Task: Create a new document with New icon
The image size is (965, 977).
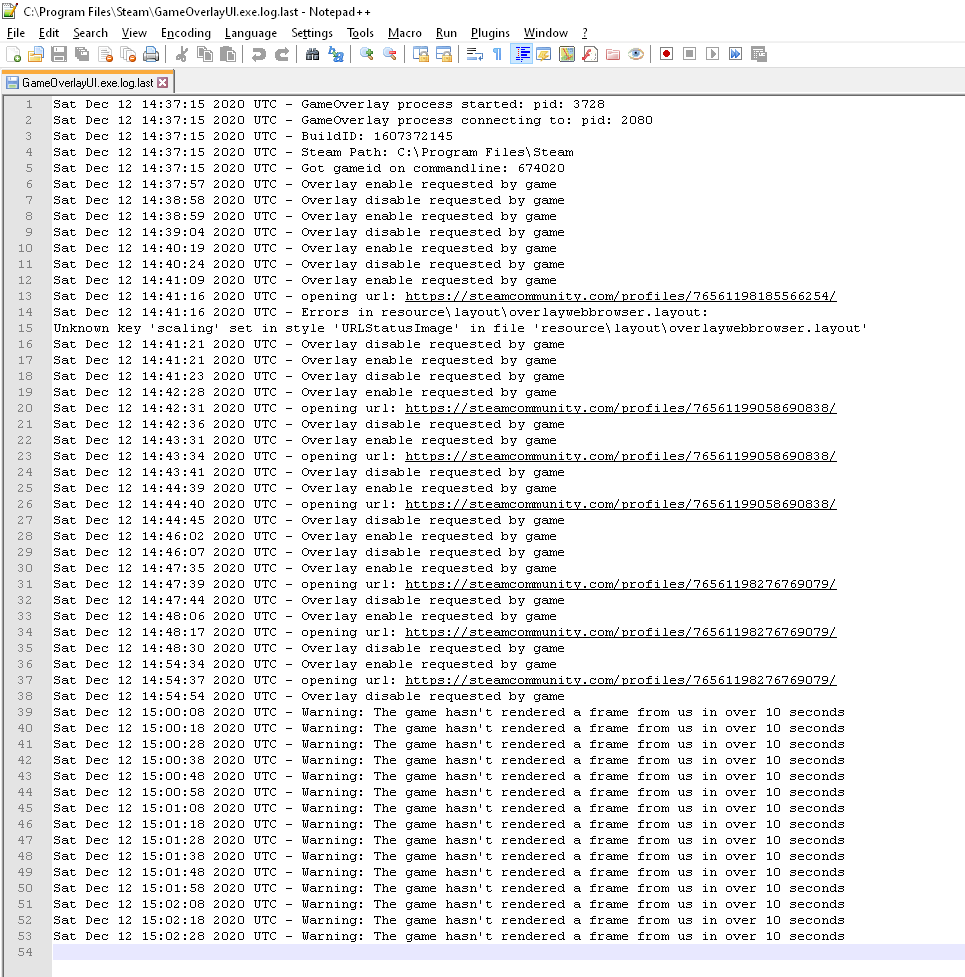Action: point(13,55)
